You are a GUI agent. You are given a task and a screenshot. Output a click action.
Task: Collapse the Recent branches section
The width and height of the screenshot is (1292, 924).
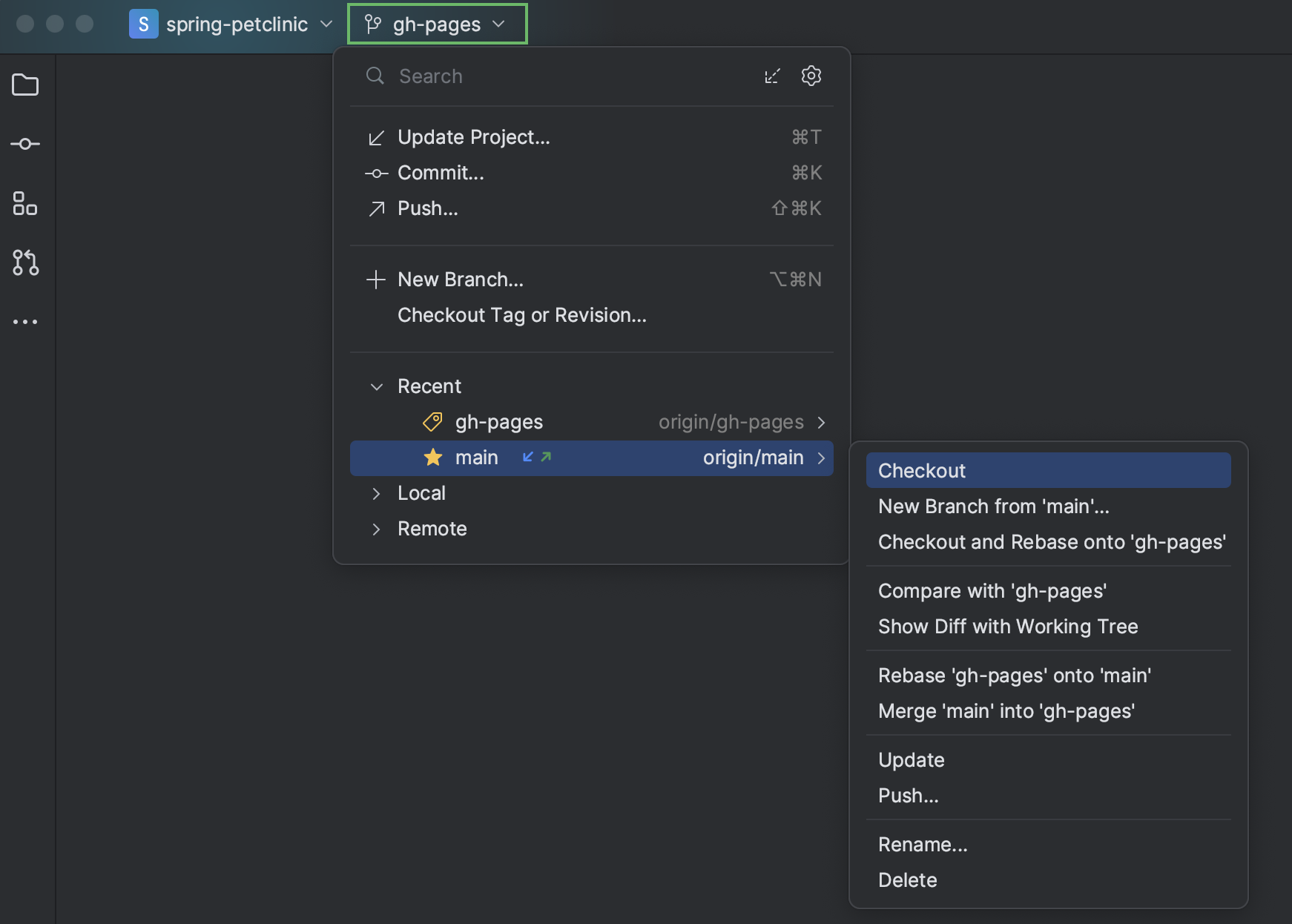(375, 386)
